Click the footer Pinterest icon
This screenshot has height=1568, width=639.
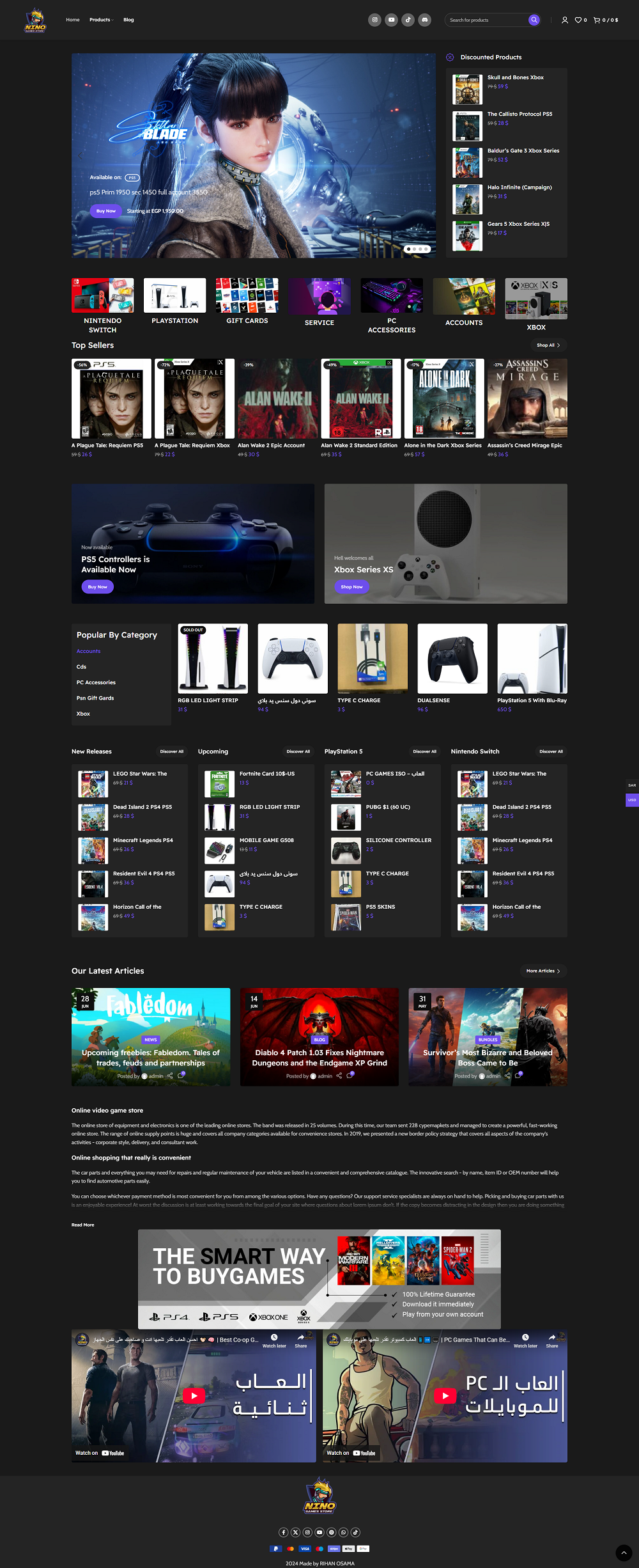(332, 1532)
